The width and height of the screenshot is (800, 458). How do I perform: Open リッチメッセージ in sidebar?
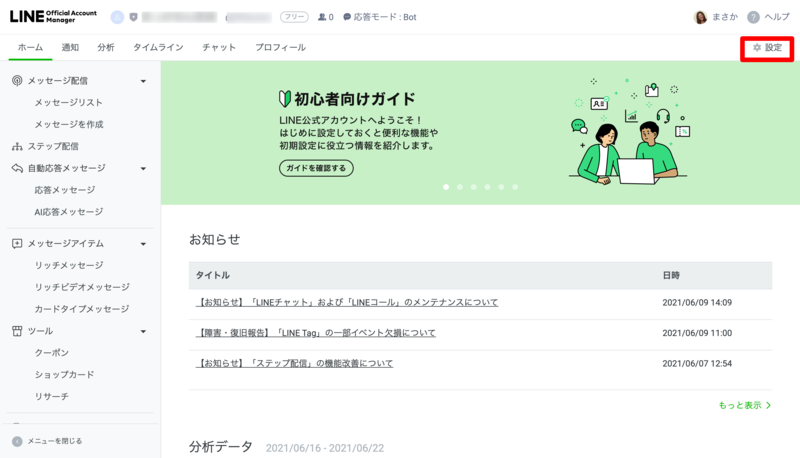coord(69,265)
